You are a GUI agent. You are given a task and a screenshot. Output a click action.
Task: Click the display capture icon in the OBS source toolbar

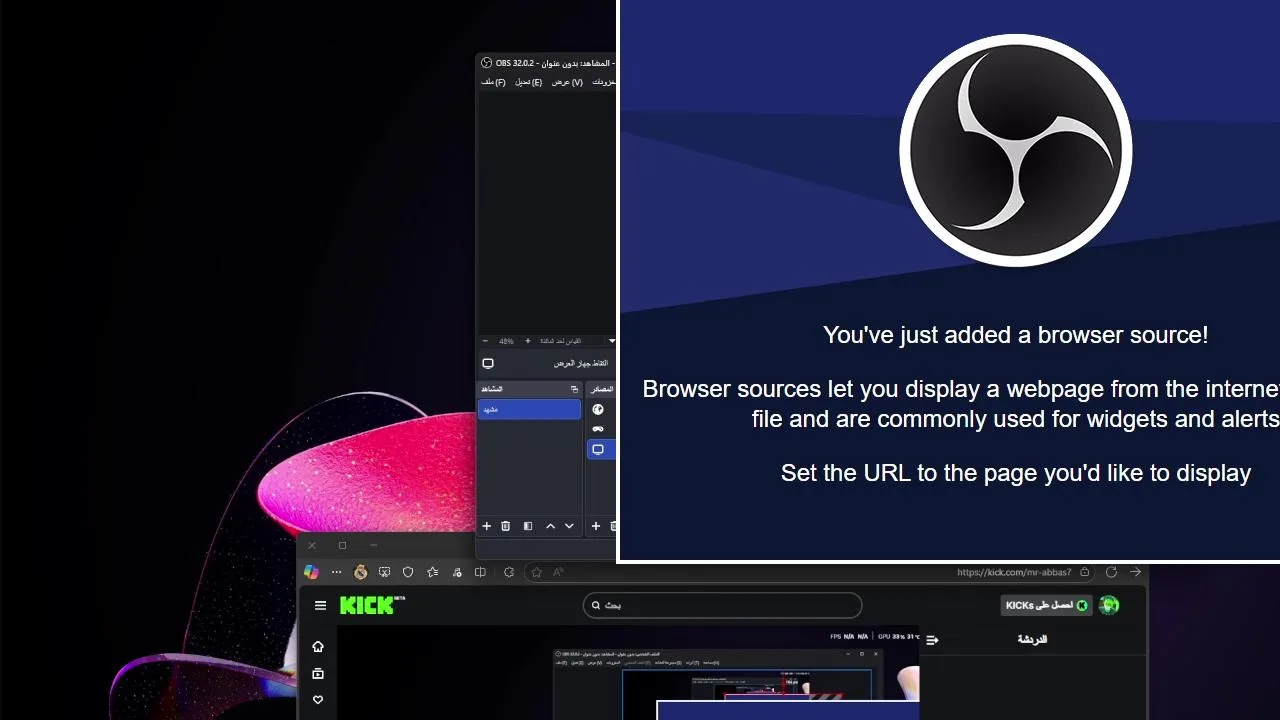488,364
